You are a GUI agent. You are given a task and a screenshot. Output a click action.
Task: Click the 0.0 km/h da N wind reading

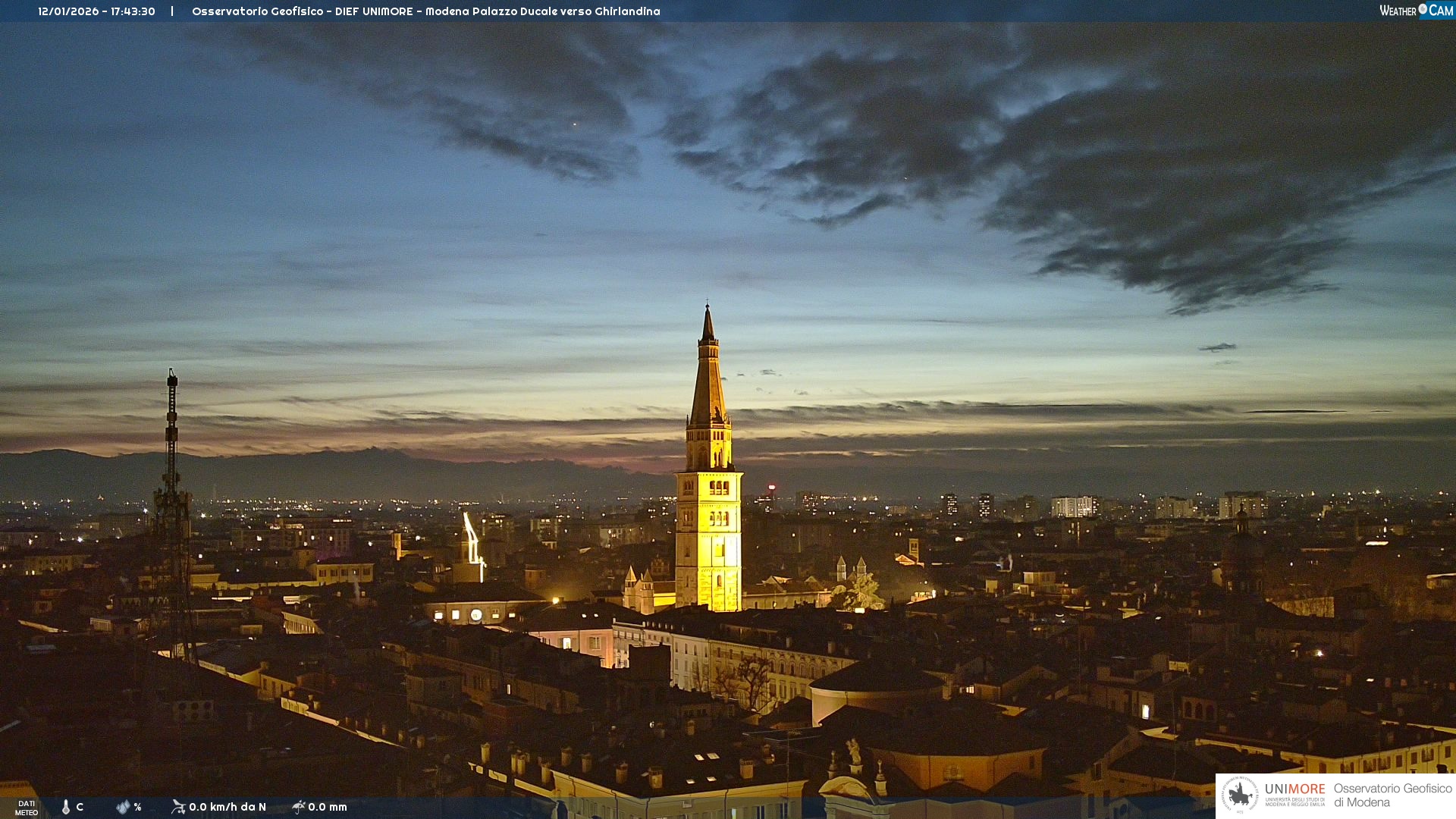tap(227, 807)
